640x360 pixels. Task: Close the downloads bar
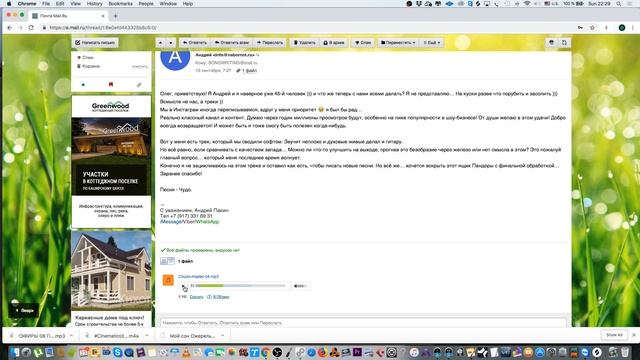pos(633,335)
